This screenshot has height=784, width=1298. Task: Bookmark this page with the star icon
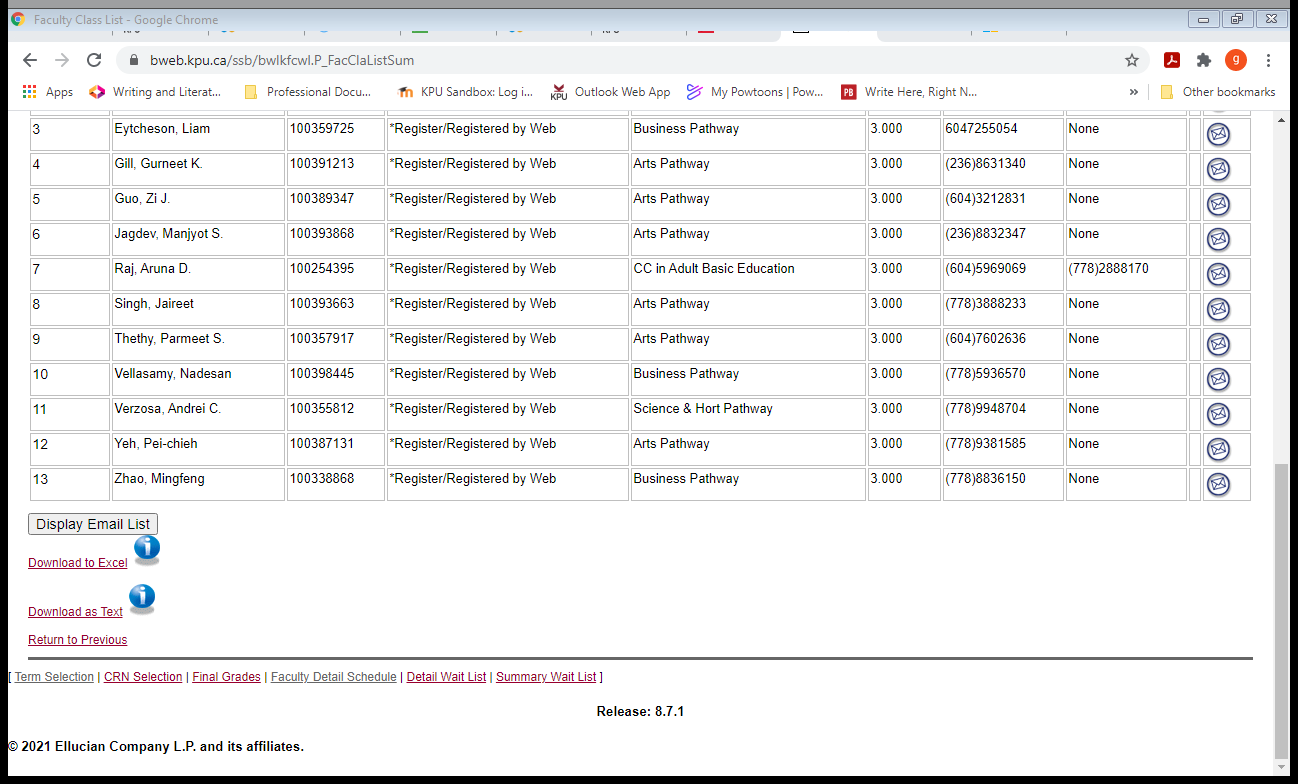(x=1132, y=60)
